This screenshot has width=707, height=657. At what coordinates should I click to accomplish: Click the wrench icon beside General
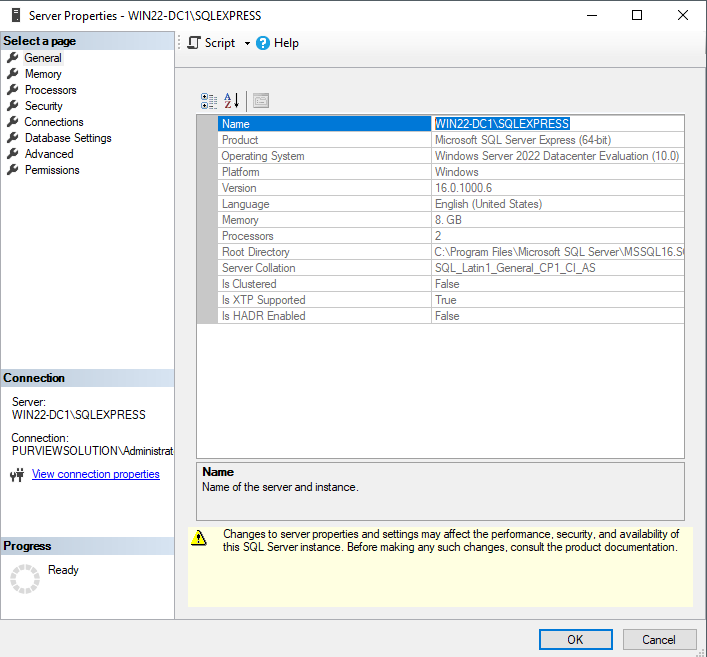tap(13, 58)
